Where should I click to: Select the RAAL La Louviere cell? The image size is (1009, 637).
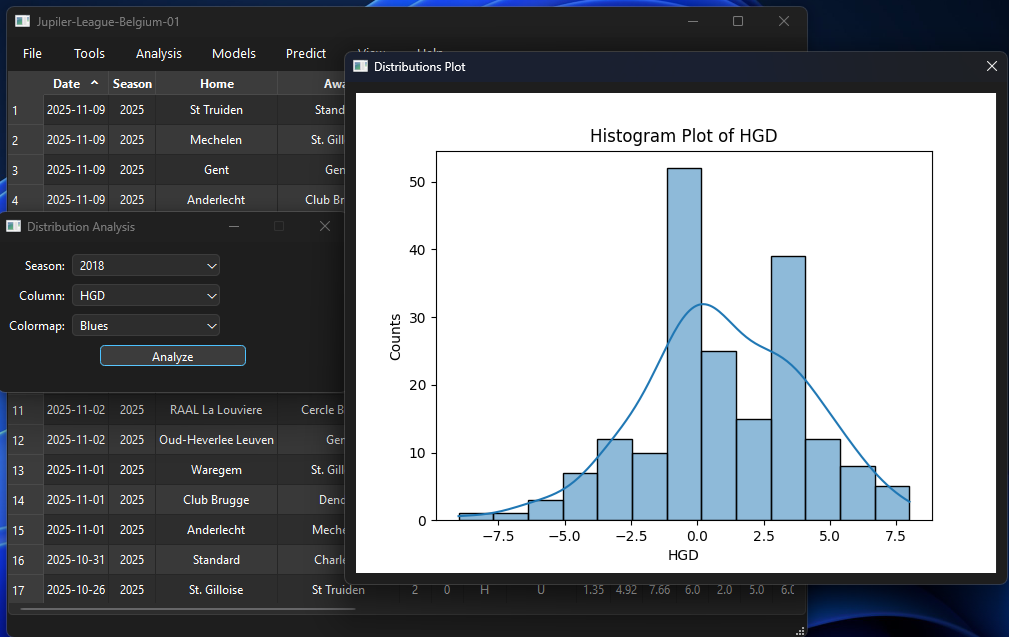tap(216, 410)
